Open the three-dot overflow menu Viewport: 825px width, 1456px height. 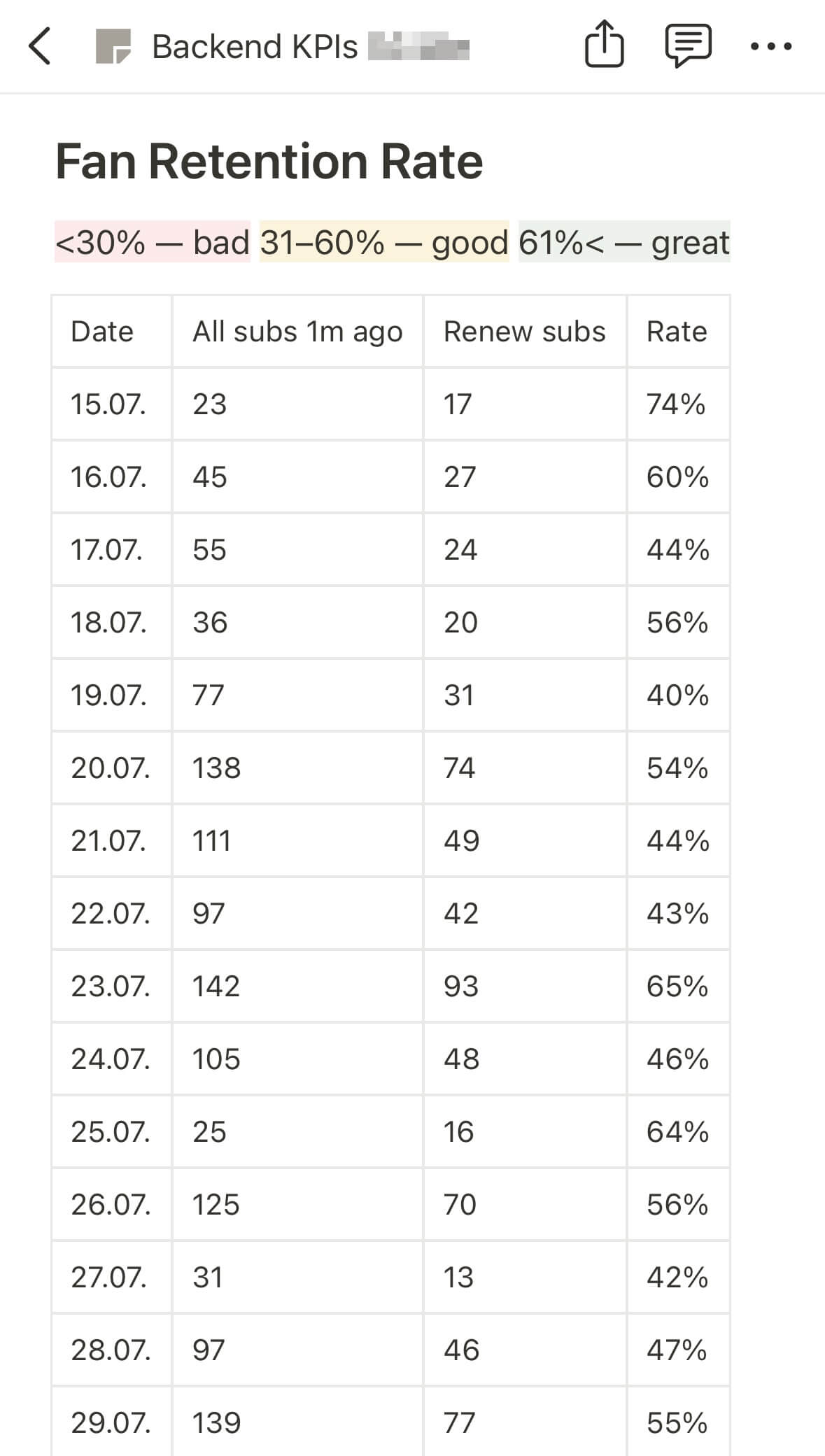[773, 47]
